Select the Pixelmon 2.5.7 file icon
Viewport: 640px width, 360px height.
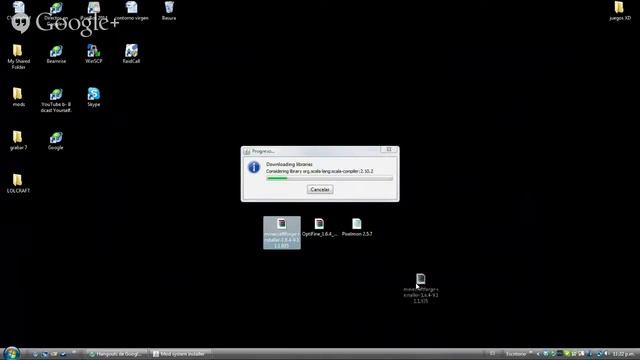click(x=357, y=228)
